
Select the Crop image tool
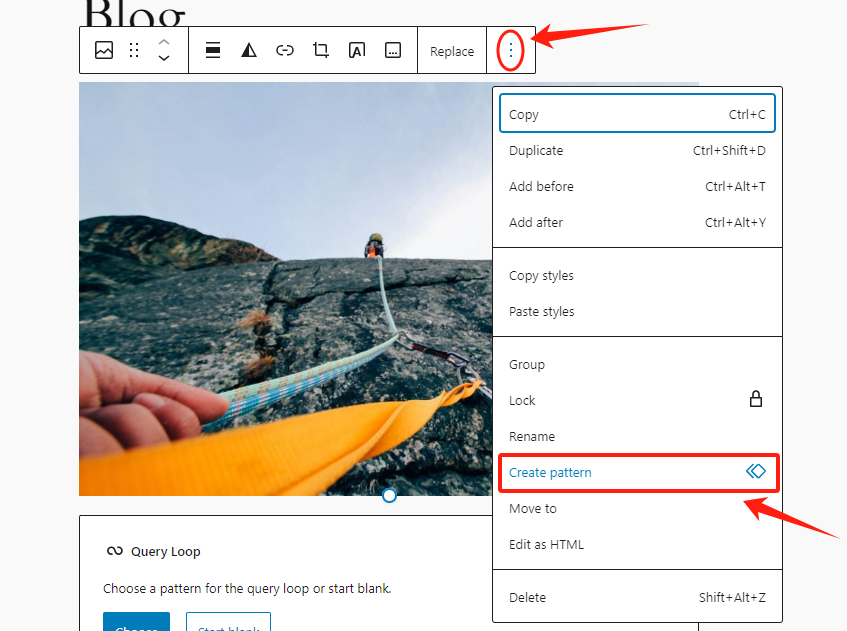[x=321, y=50]
